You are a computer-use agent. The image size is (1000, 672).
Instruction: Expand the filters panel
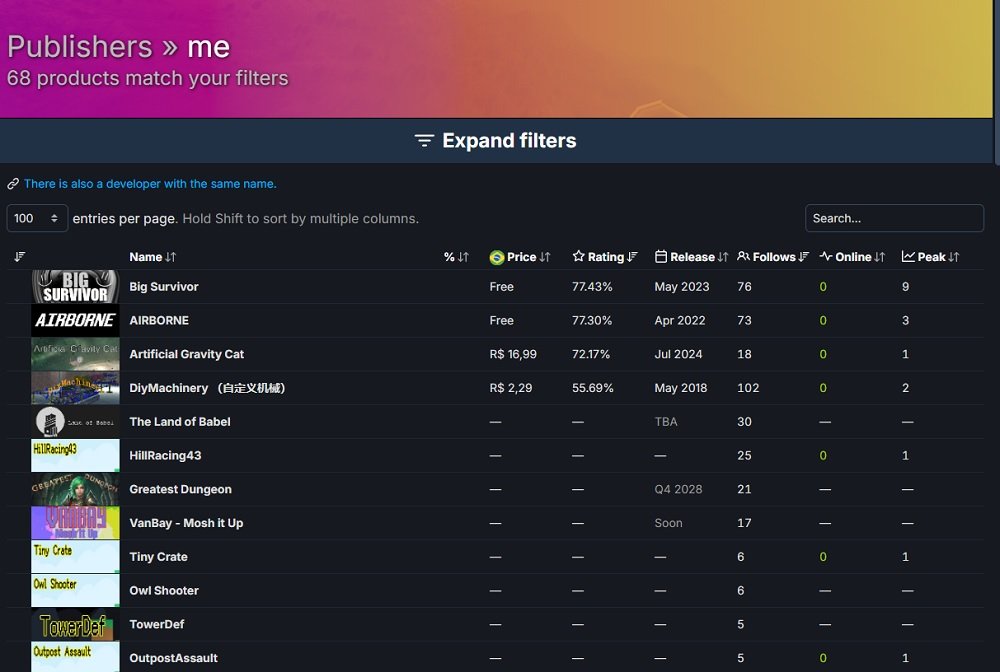point(509,141)
